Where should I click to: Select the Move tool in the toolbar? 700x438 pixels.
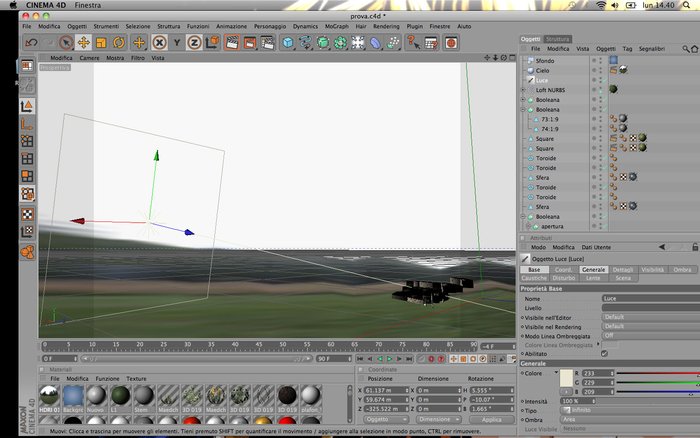coord(83,43)
